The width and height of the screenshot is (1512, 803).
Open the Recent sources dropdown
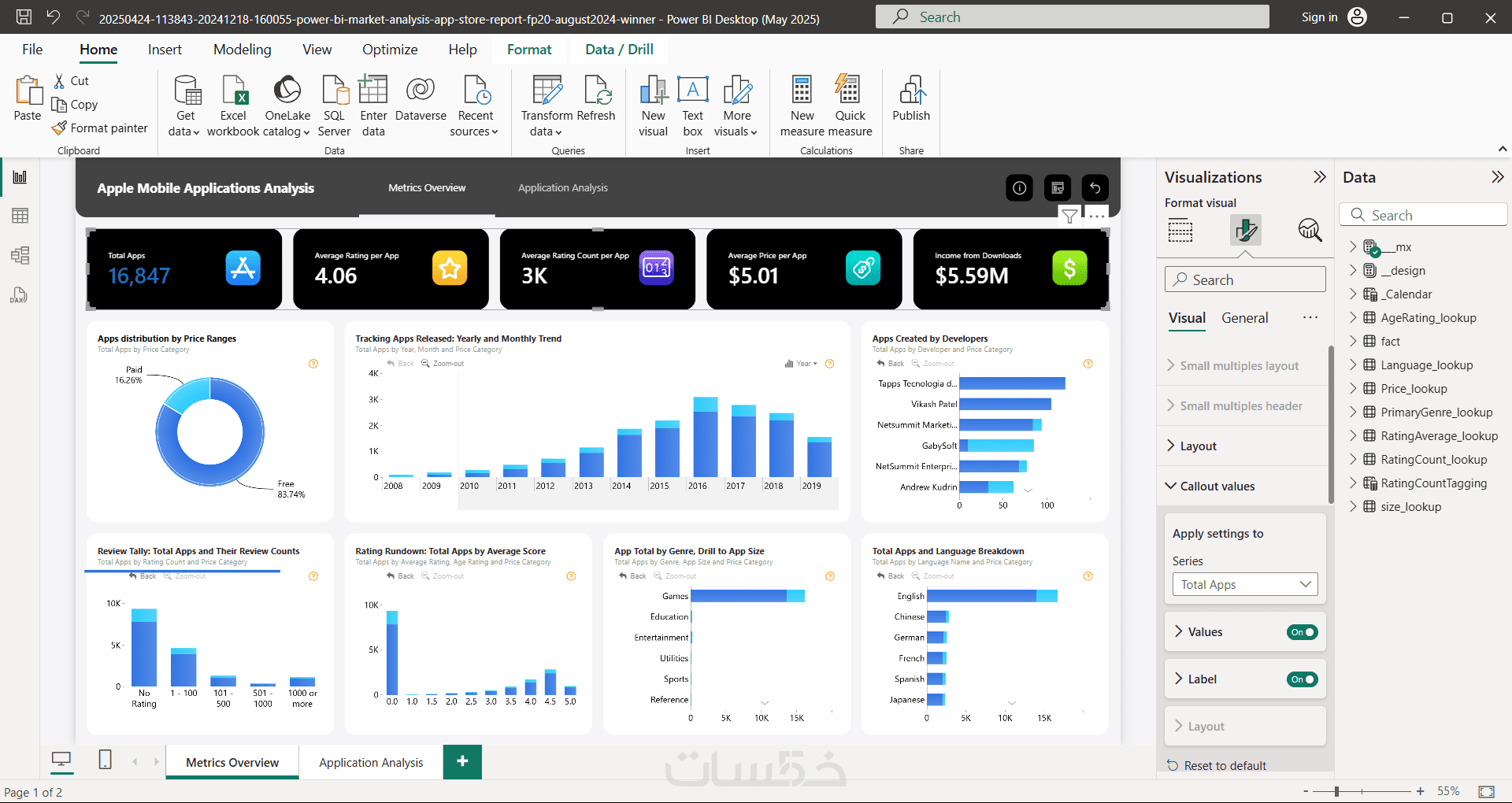475,105
